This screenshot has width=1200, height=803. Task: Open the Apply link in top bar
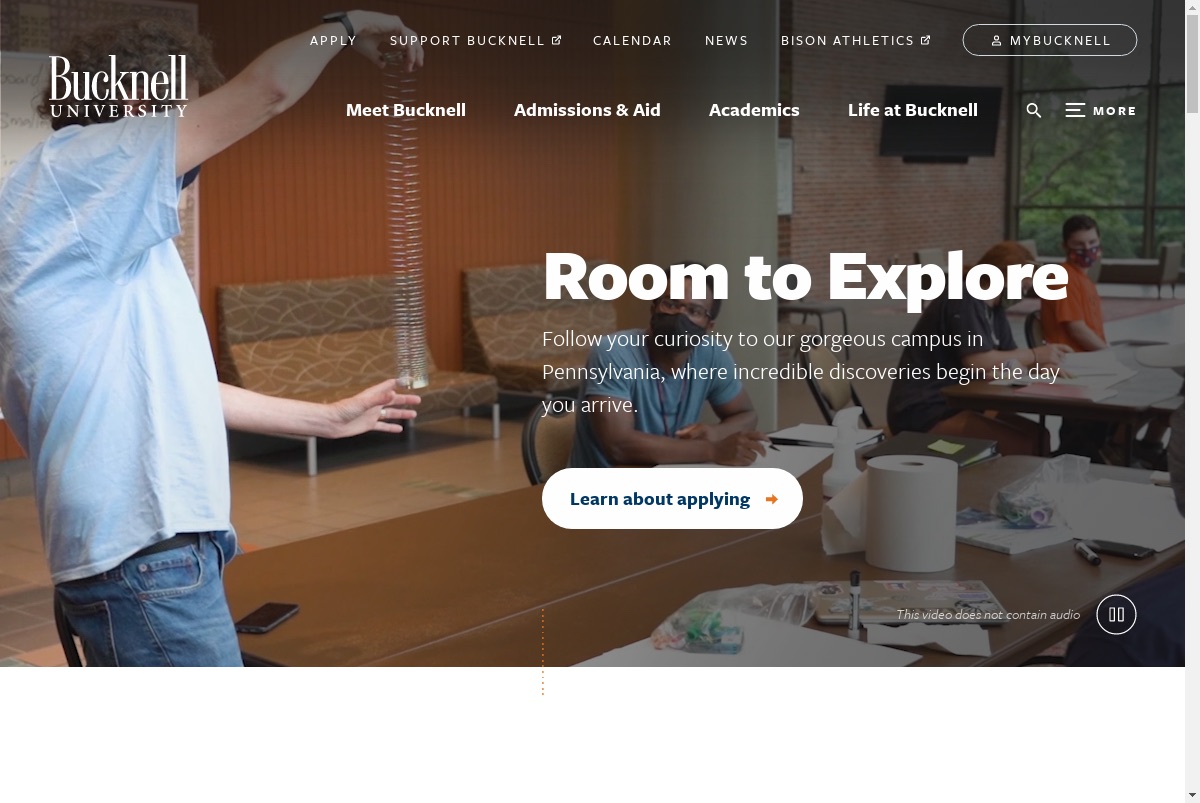[333, 41]
